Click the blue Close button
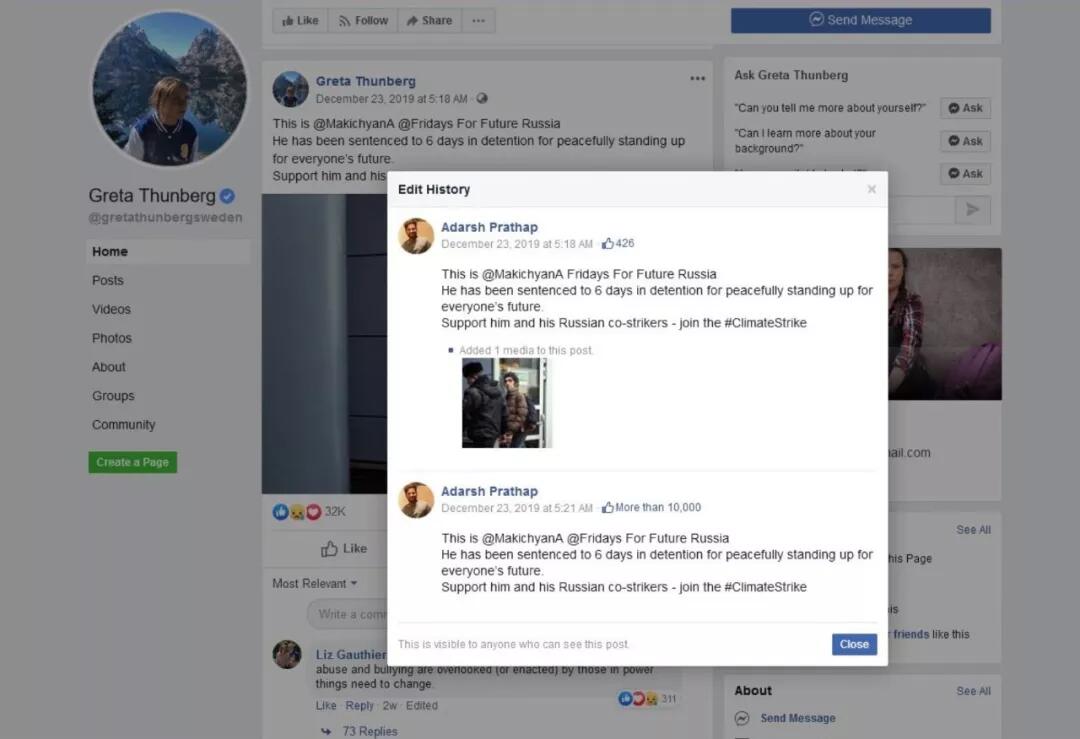Image resolution: width=1080 pixels, height=739 pixels. point(854,644)
